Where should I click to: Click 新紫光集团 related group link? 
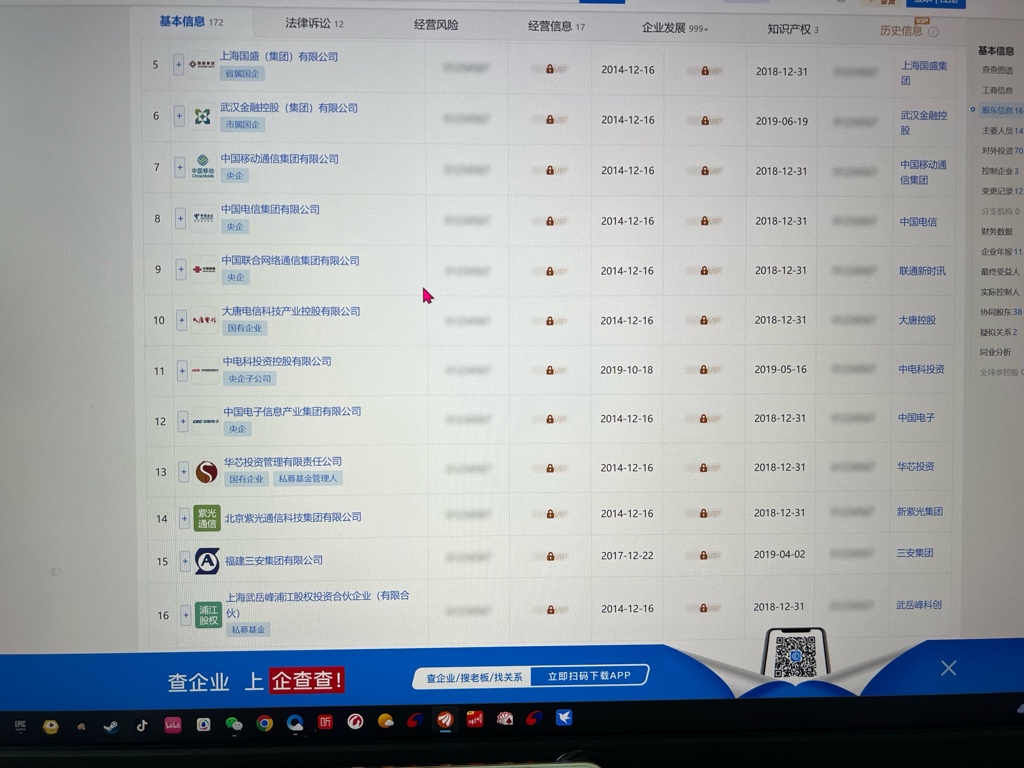click(x=920, y=511)
